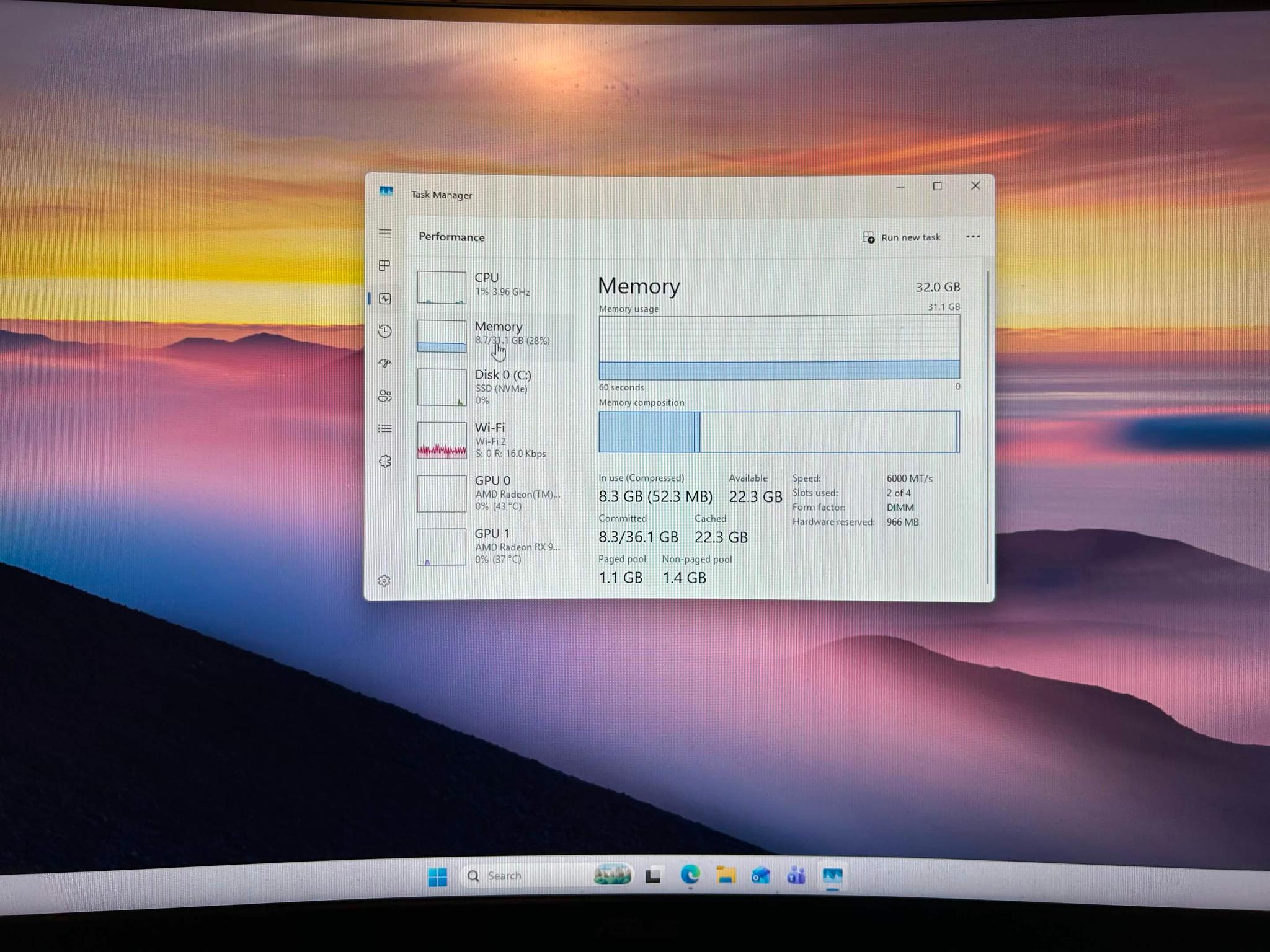Open the three-dot more options menu
The image size is (1270, 952).
(973, 237)
